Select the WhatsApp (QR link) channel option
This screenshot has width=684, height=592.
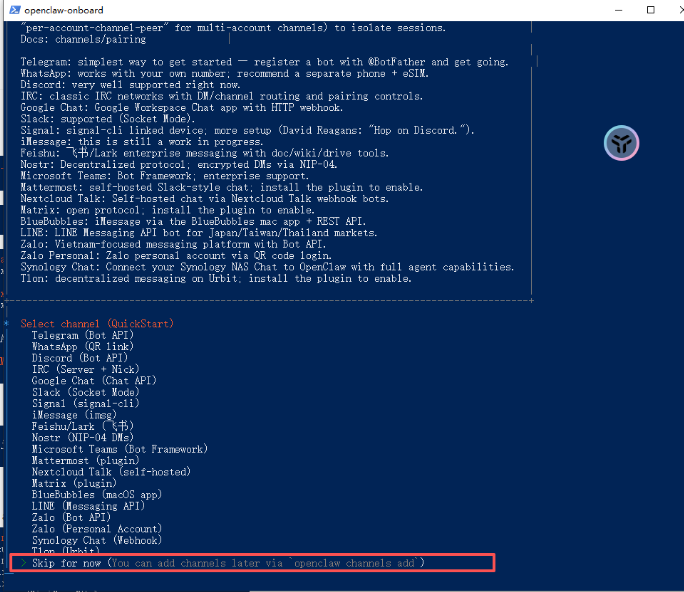pyautogui.click(x=82, y=346)
